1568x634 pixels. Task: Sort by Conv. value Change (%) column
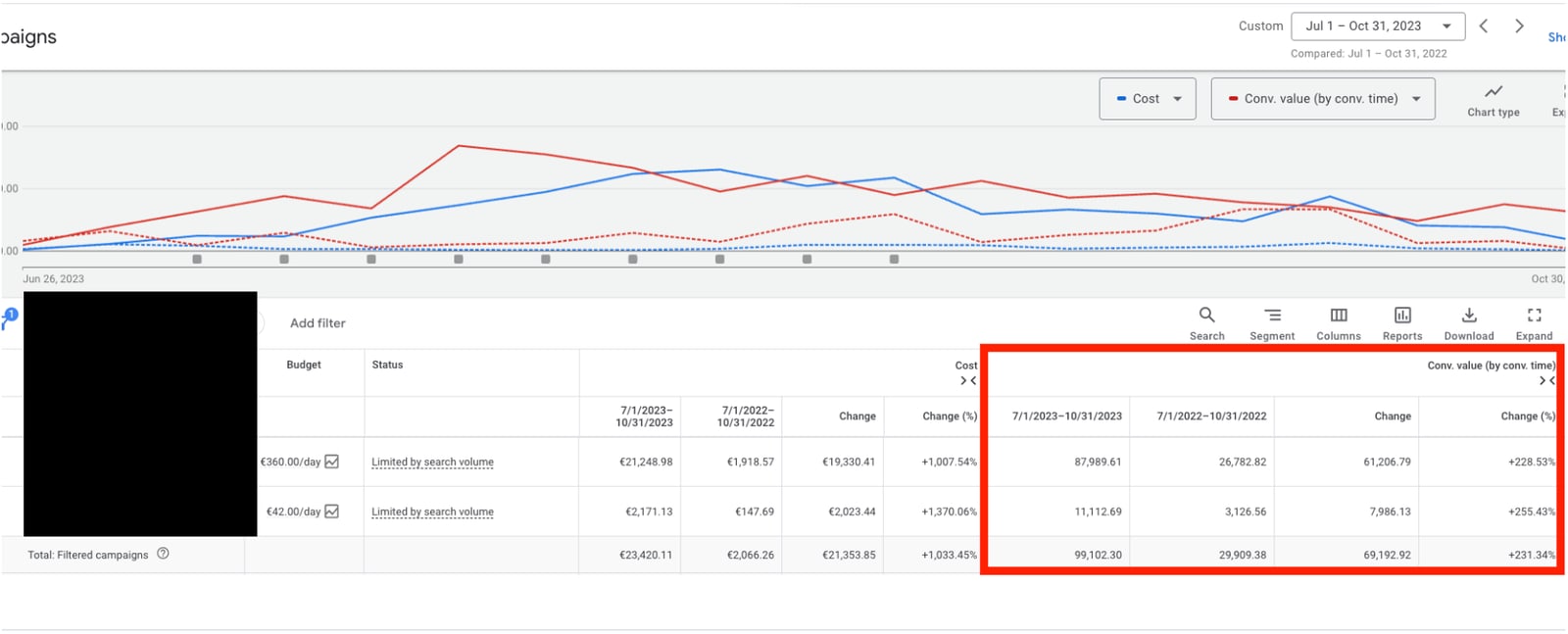tap(1528, 416)
